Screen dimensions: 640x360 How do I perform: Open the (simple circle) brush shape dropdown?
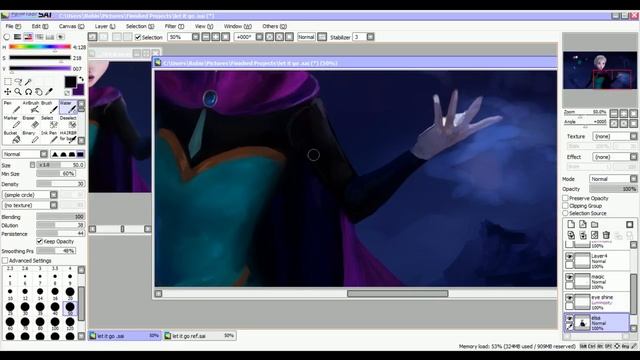(x=30, y=195)
